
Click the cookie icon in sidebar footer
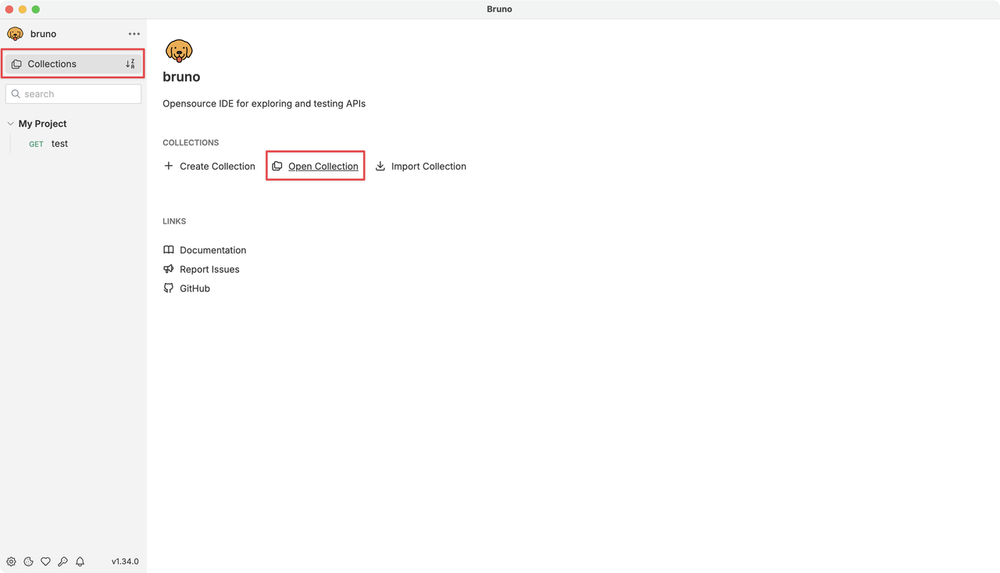click(29, 562)
